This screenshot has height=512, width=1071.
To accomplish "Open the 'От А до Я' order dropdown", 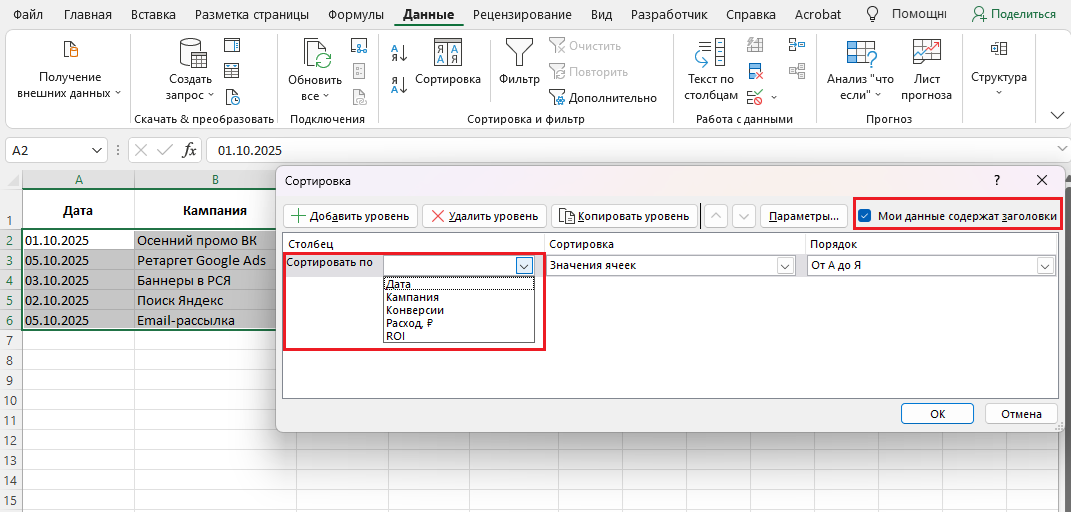I will [1045, 266].
